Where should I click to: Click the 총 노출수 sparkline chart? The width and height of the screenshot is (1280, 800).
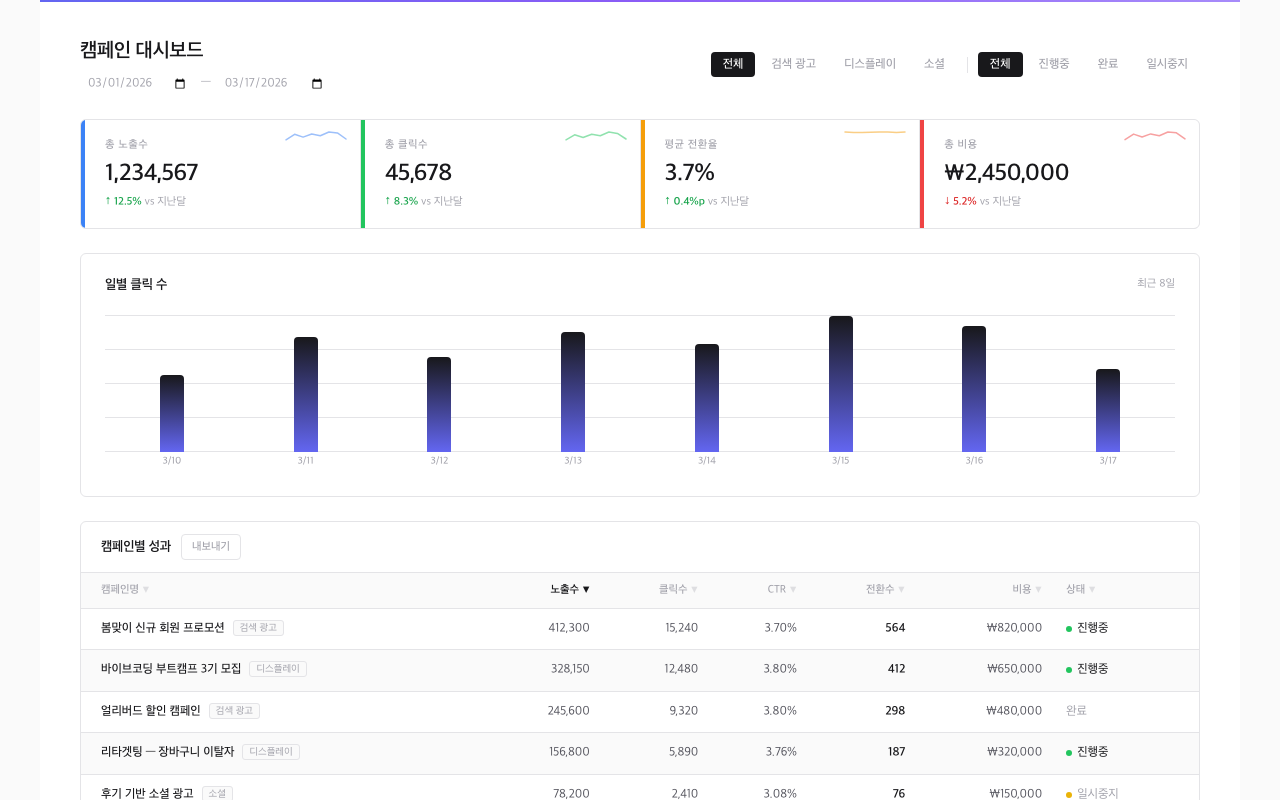[316, 135]
